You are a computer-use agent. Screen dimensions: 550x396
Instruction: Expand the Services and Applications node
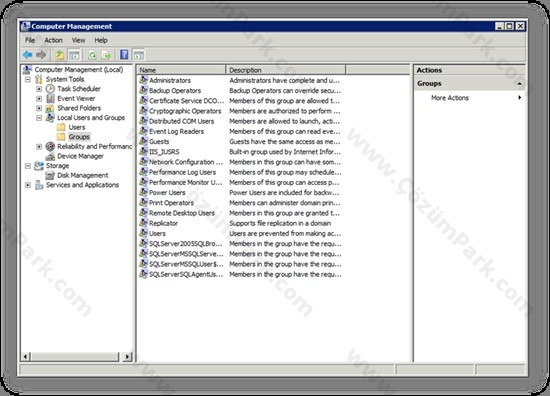pos(28,185)
